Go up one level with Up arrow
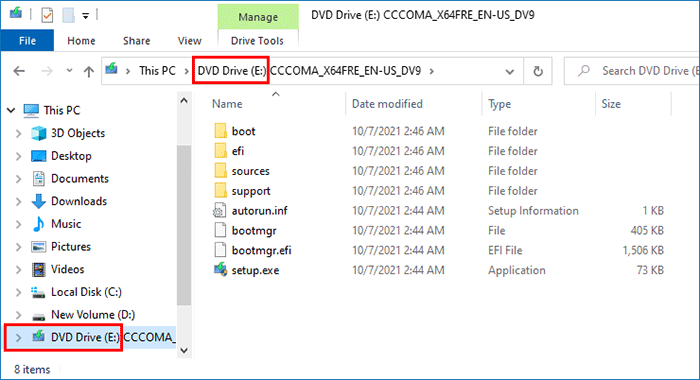700x380 pixels. coord(89,71)
